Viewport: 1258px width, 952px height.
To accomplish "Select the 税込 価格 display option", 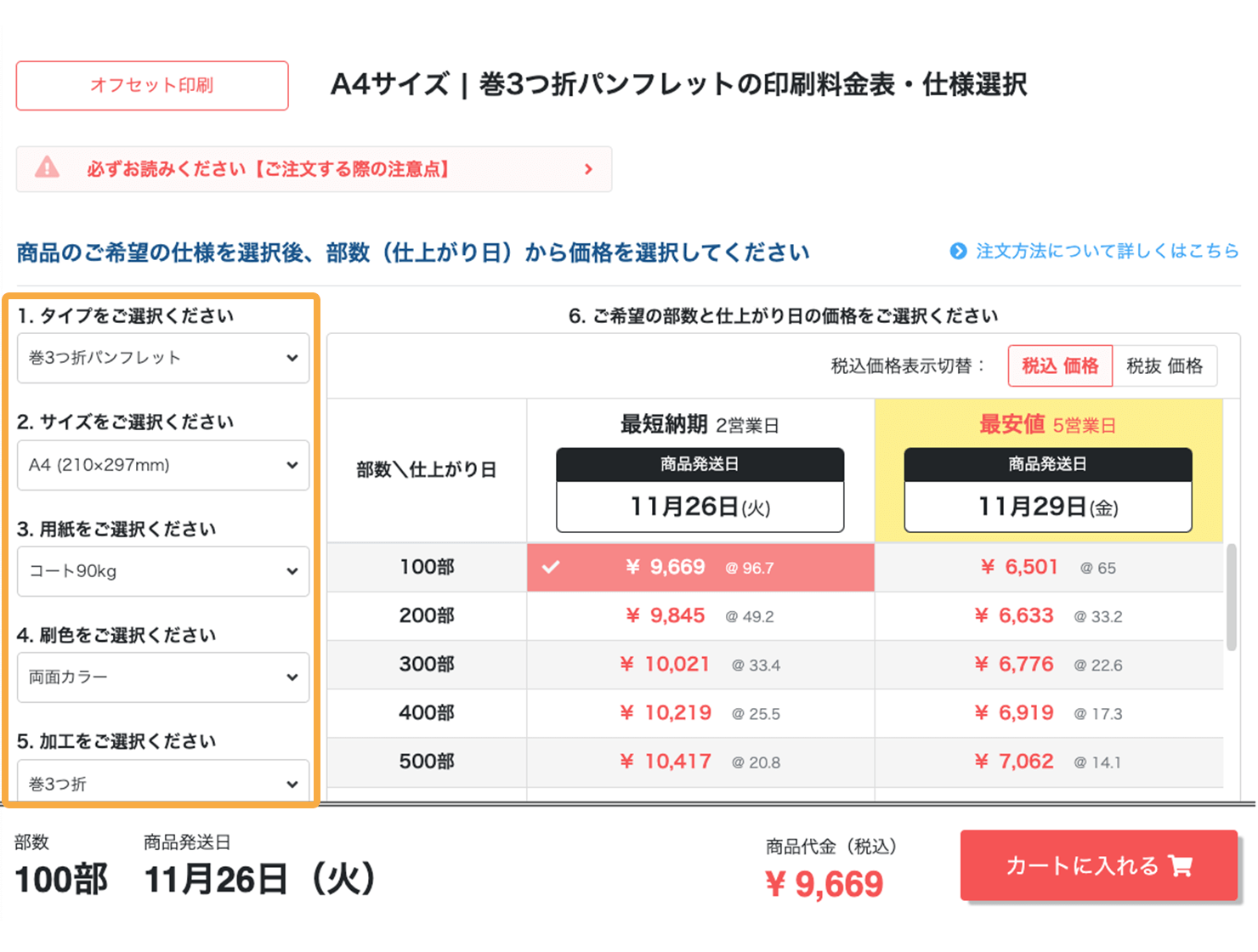I will point(1059,365).
